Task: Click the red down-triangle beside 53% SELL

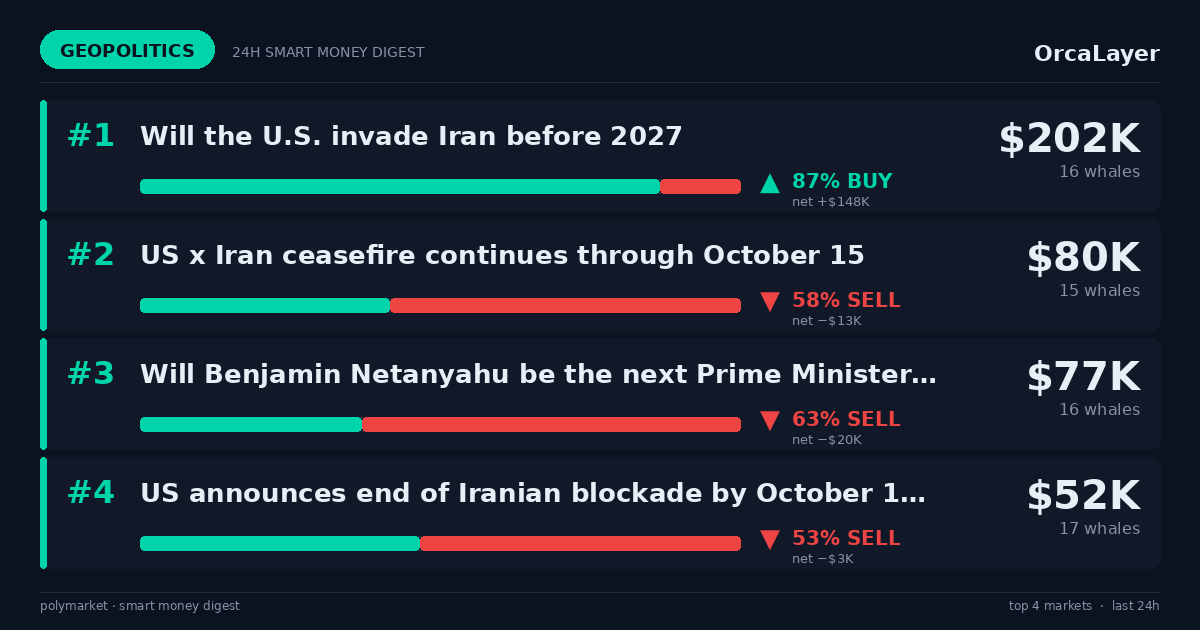Action: [x=770, y=540]
